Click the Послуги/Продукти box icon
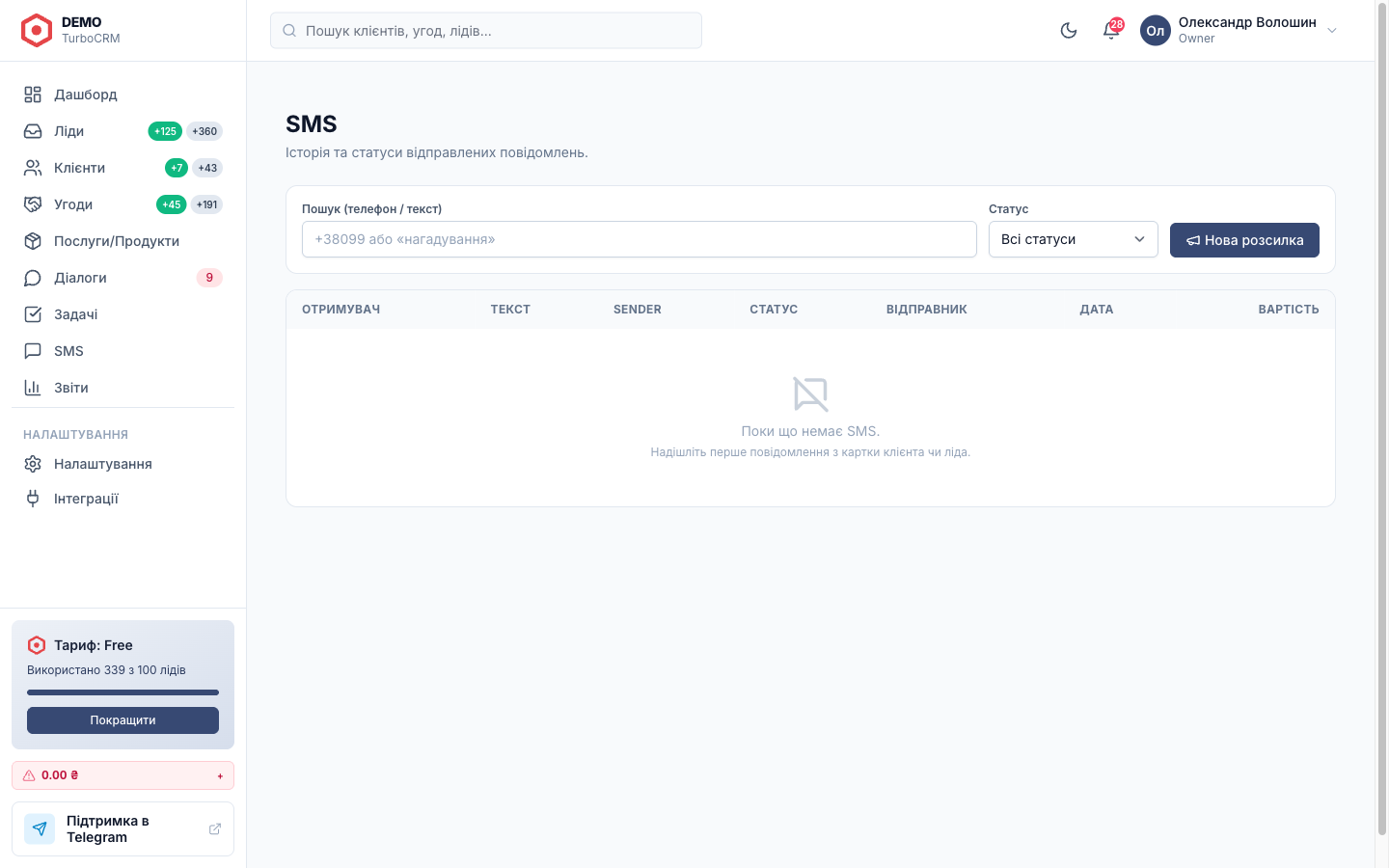The image size is (1389, 868). coord(33,241)
